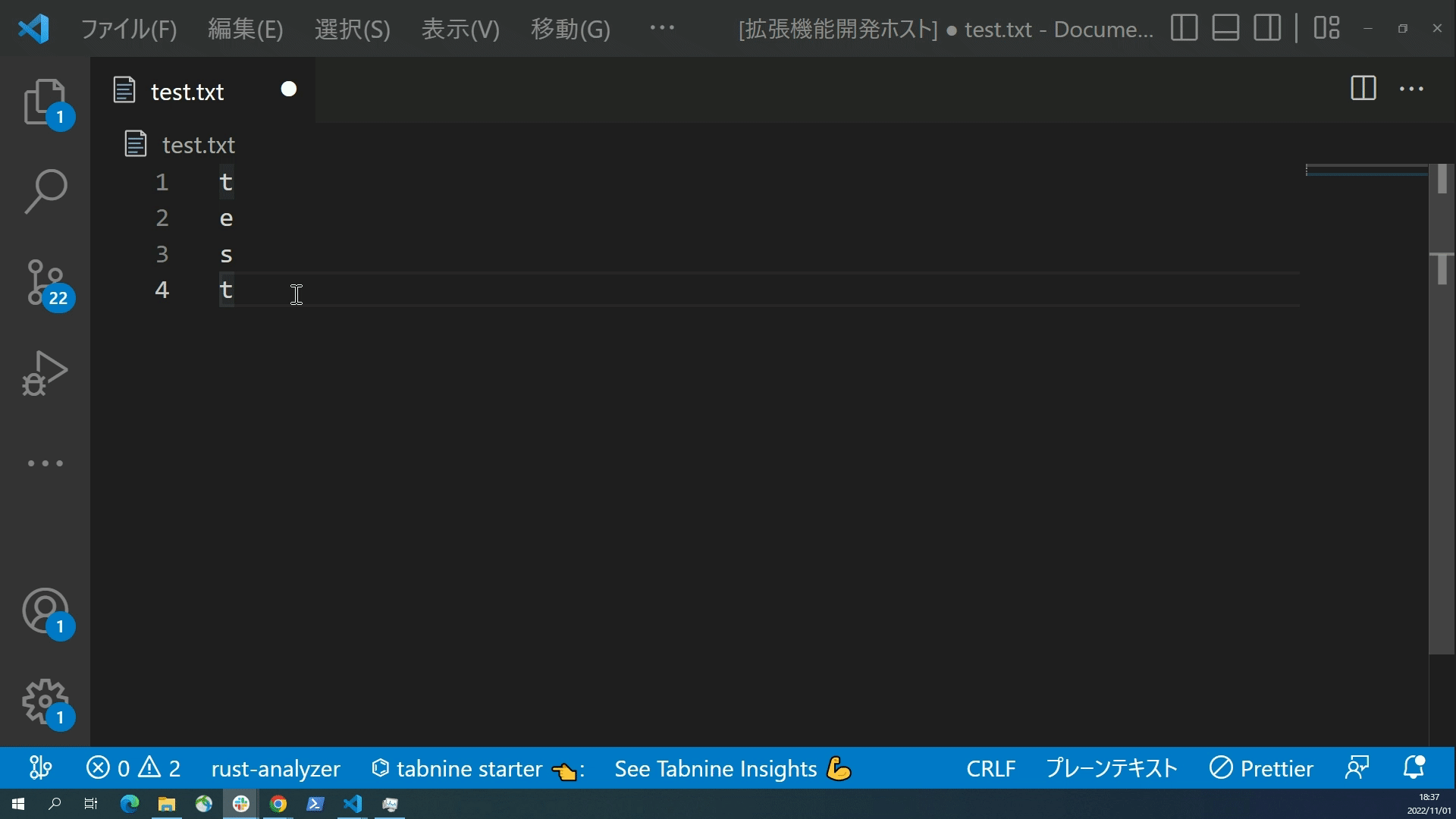
Task: Open the Accounts menu icon
Action: 45,611
